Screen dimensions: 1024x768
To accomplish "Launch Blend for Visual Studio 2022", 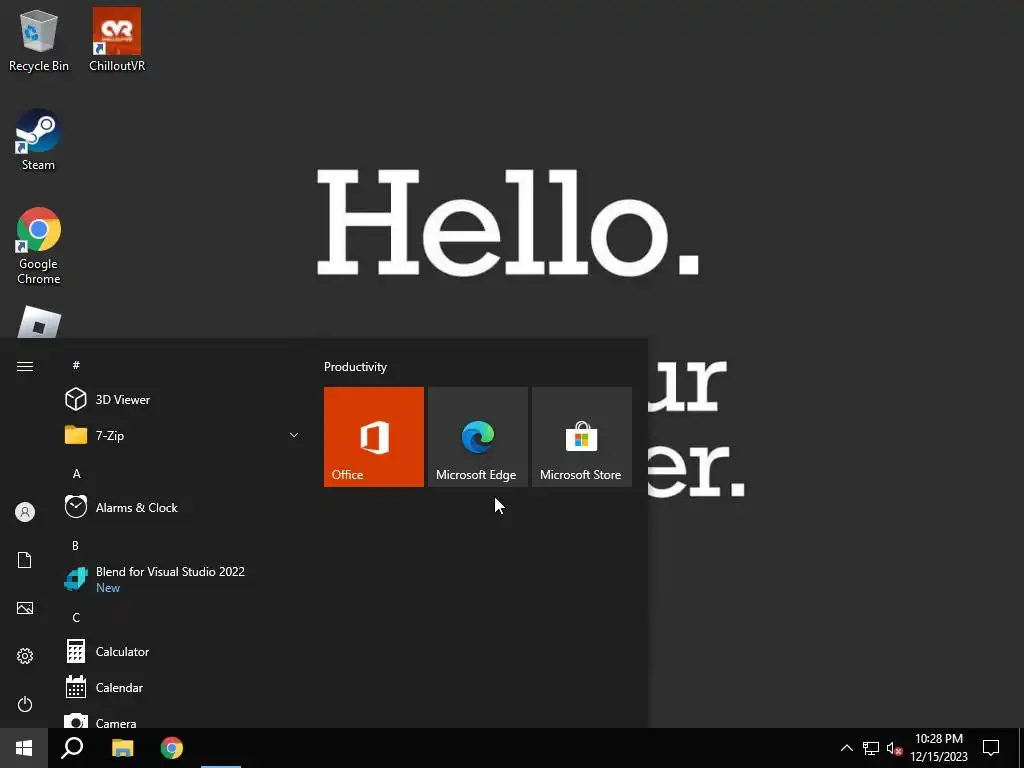I will 184,579.
